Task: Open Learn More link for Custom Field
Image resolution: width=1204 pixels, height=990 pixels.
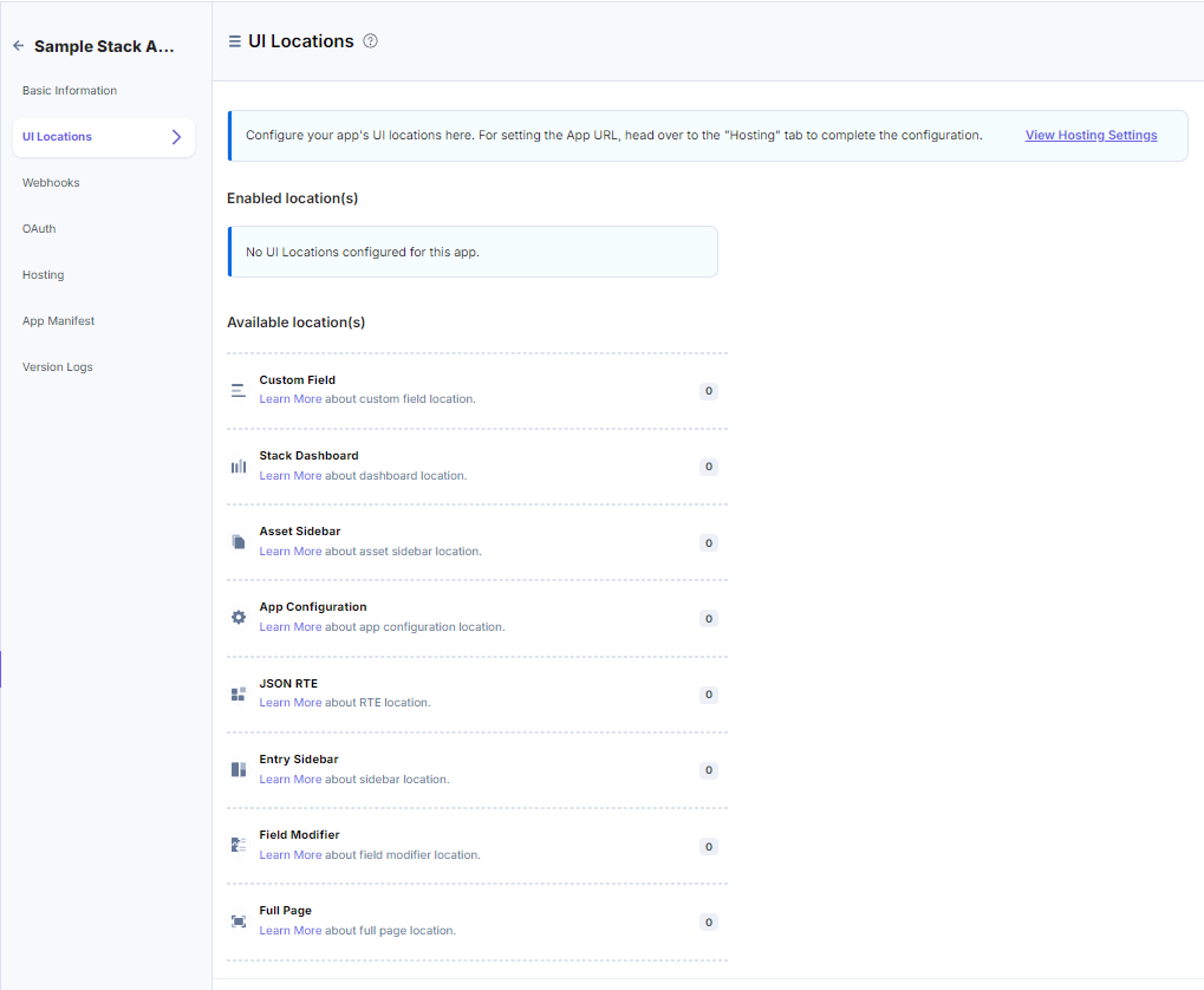Action: point(290,399)
